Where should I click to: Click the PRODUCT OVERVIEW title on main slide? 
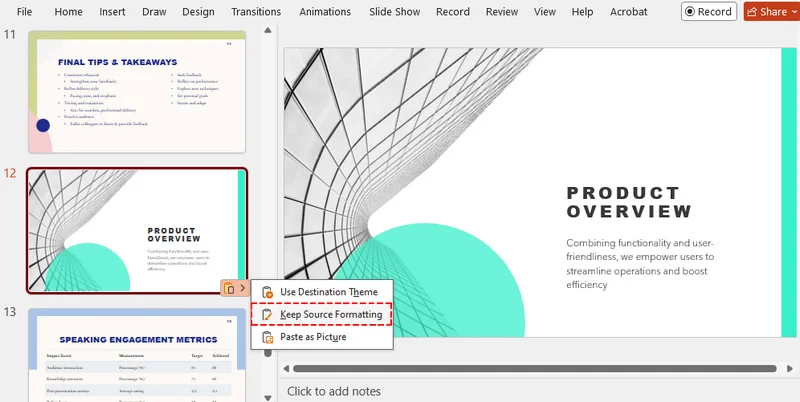(x=629, y=202)
